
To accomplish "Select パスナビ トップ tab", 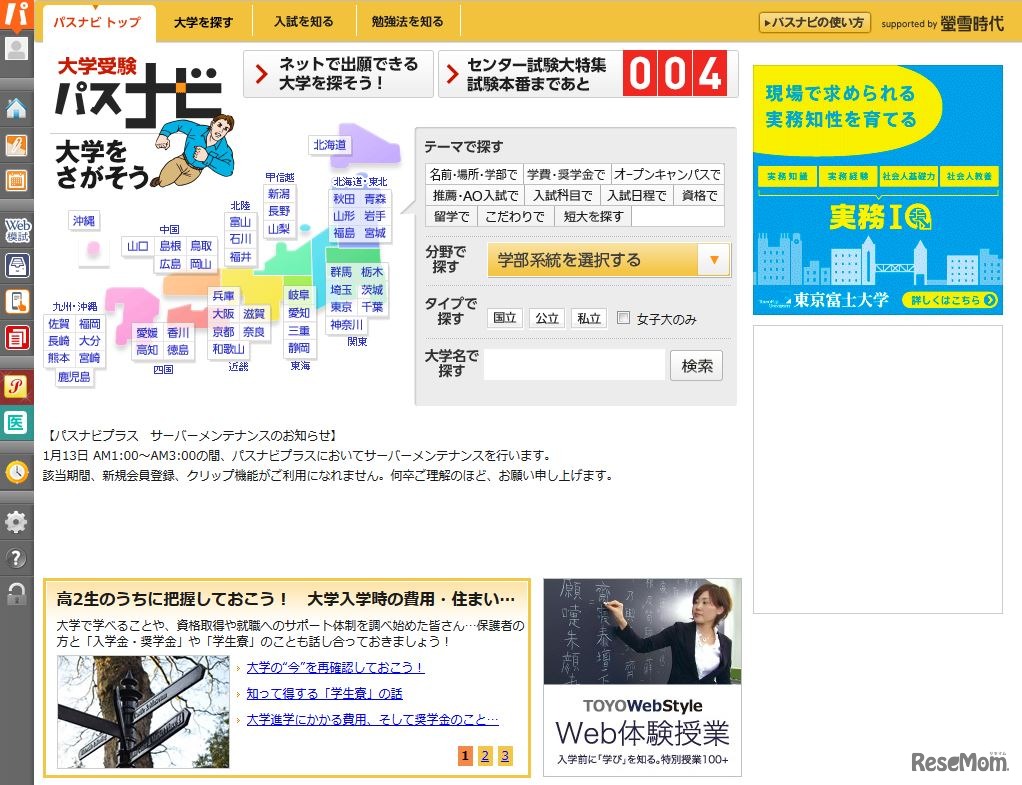I will pyautogui.click(x=97, y=22).
